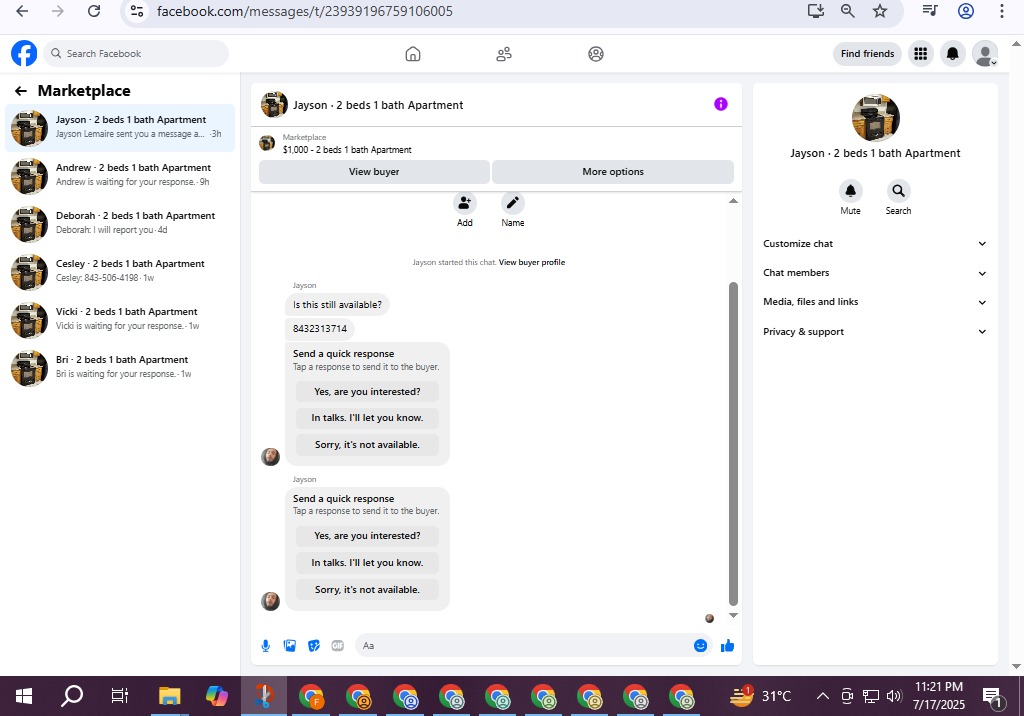Click the chat vertical scrollbar
This screenshot has height=716, width=1024.
click(733, 444)
